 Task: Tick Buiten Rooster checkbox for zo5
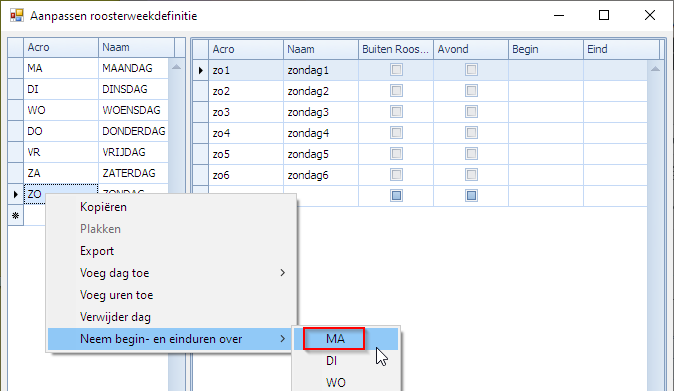396,154
